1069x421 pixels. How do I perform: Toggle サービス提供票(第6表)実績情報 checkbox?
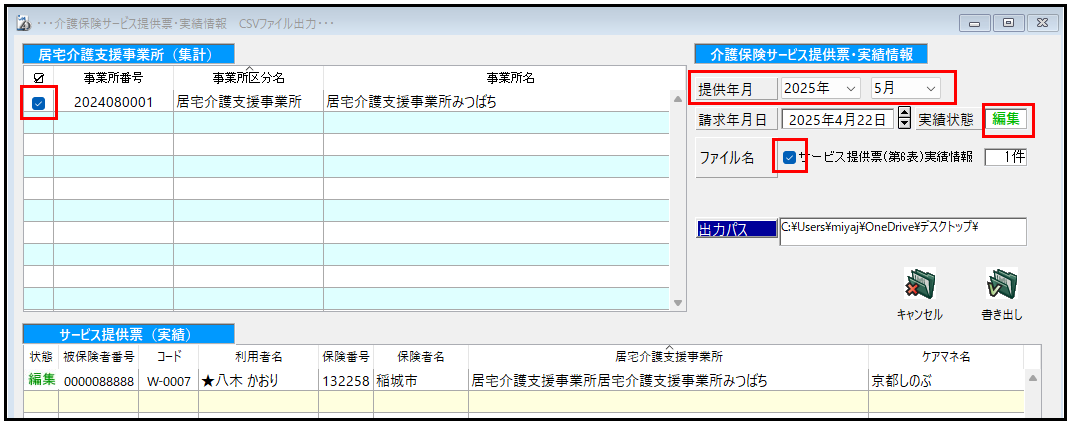(x=790, y=157)
